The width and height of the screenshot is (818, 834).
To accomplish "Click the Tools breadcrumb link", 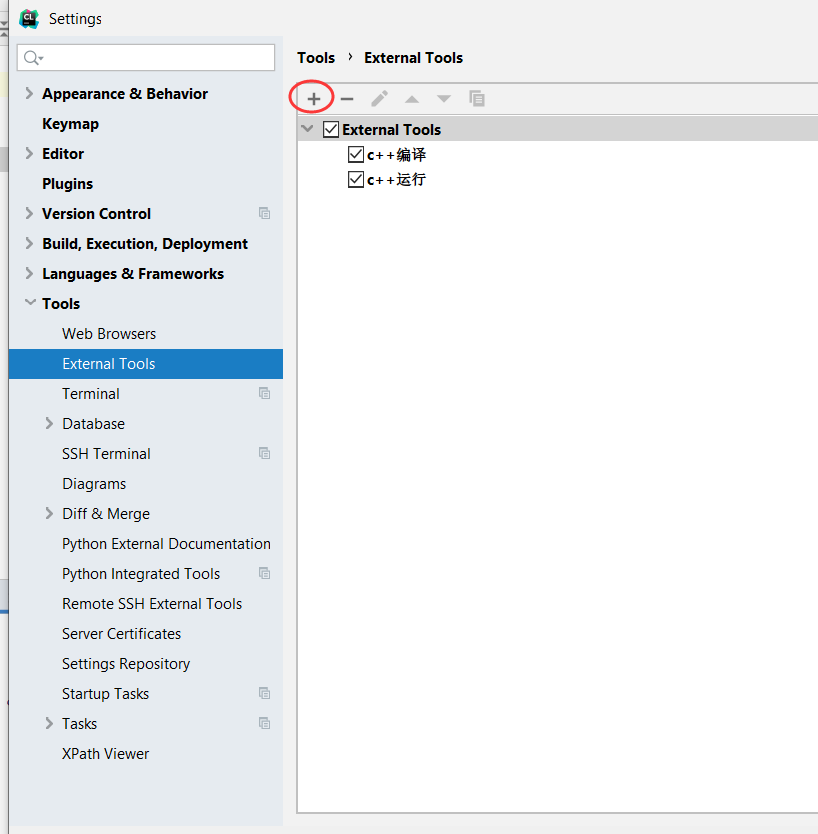I will (x=315, y=57).
